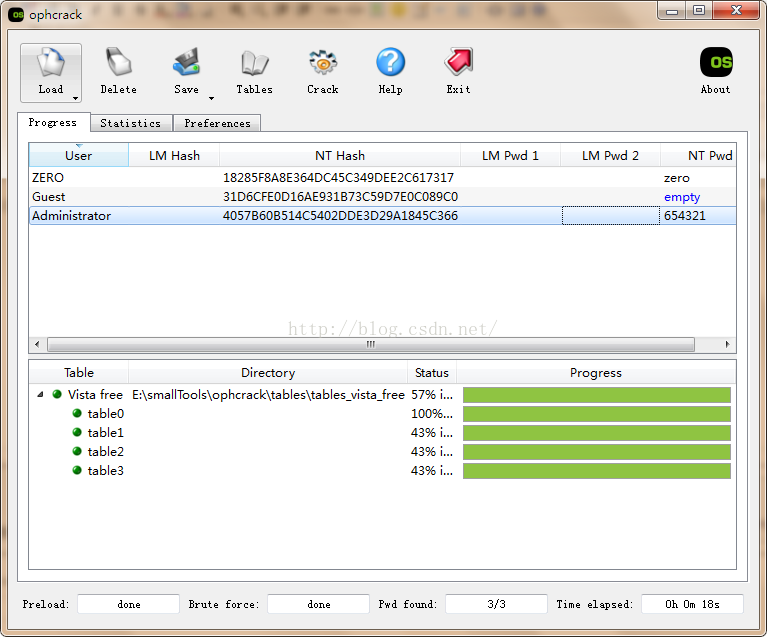Click the horizontal scrollbar thumb

point(371,344)
